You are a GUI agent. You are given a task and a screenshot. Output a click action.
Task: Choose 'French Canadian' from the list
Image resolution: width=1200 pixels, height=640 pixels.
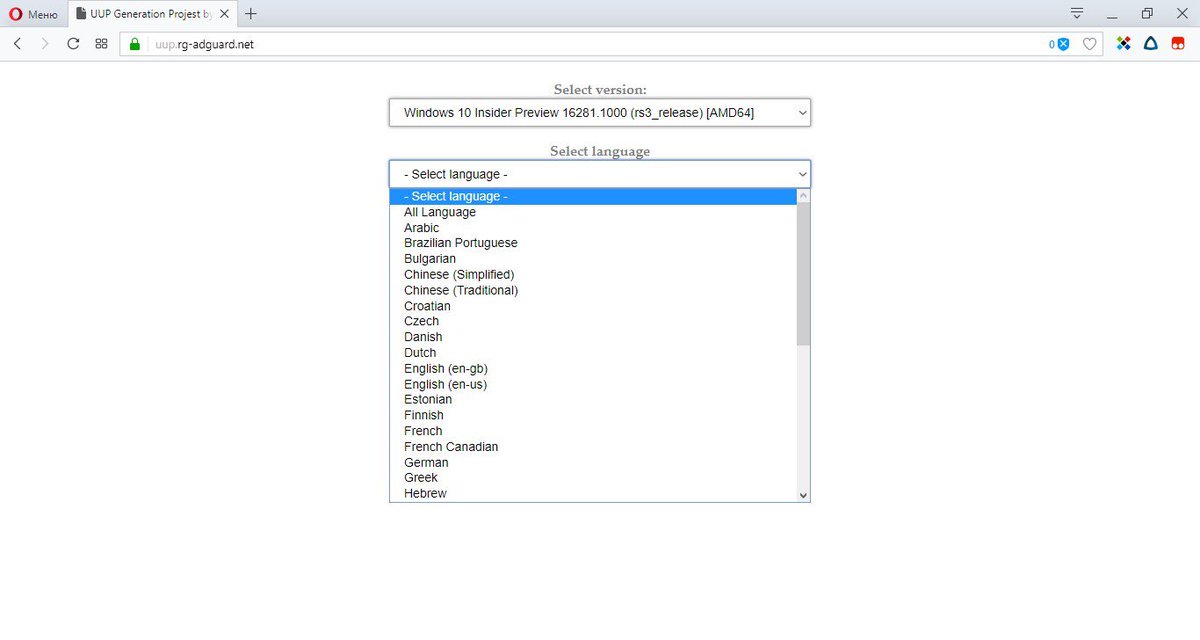coord(593,447)
